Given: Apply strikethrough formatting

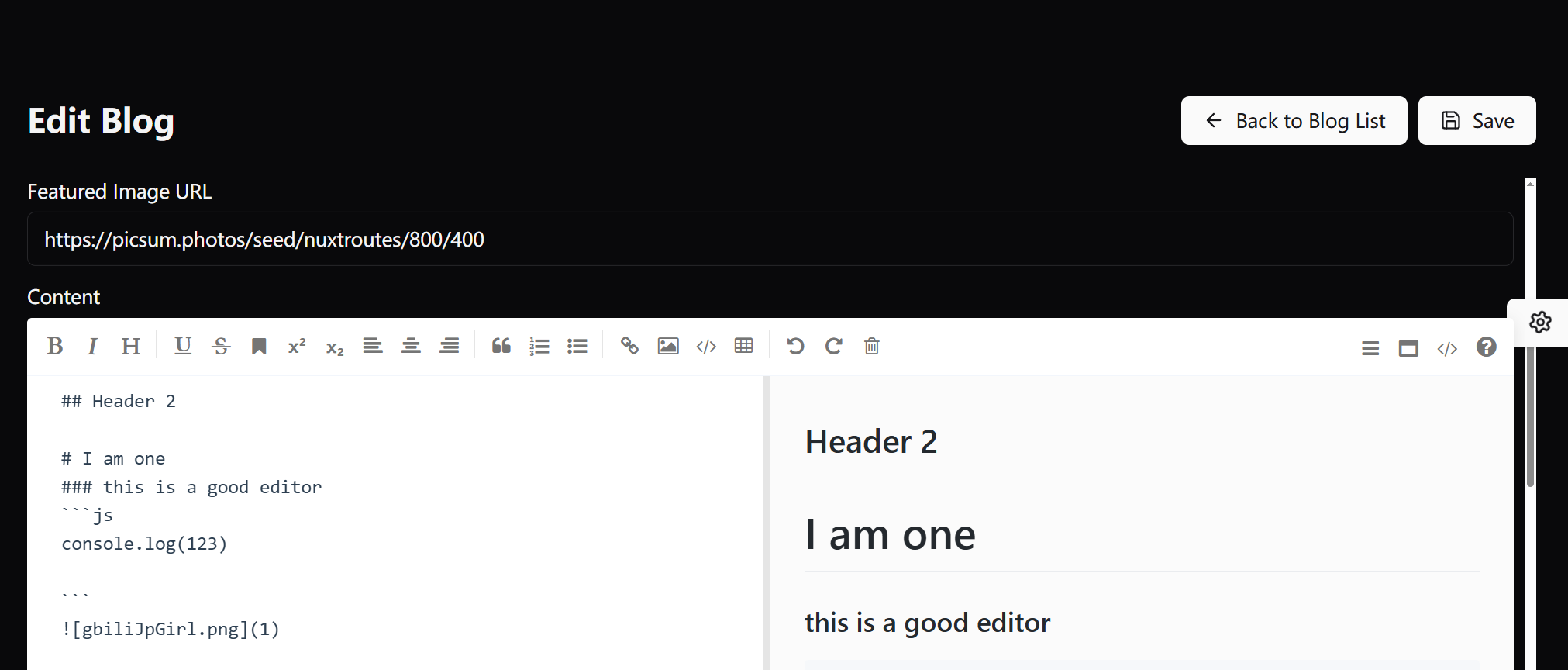Looking at the screenshot, I should point(221,346).
